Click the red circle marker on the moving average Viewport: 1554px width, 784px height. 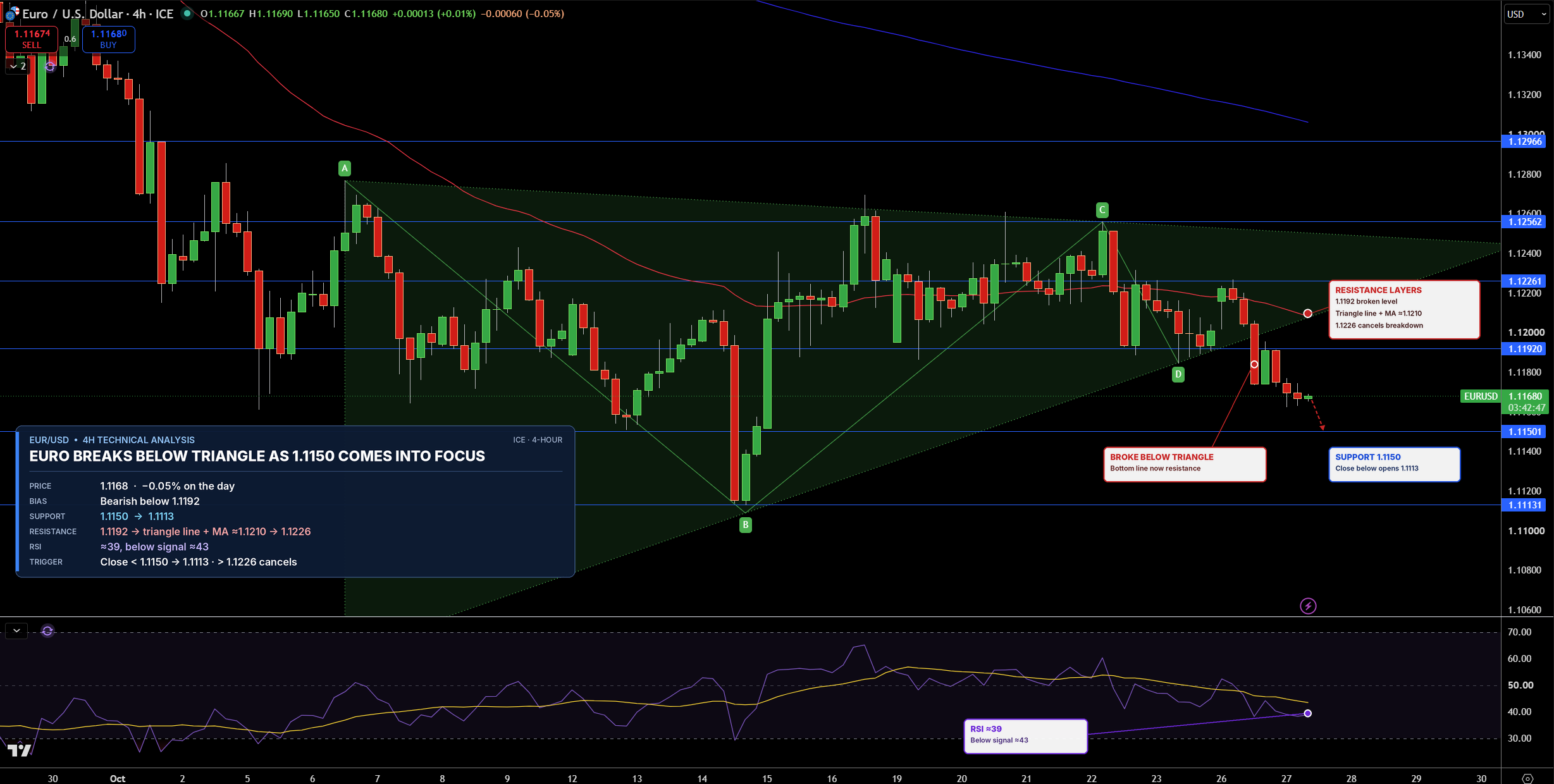pos(1307,314)
